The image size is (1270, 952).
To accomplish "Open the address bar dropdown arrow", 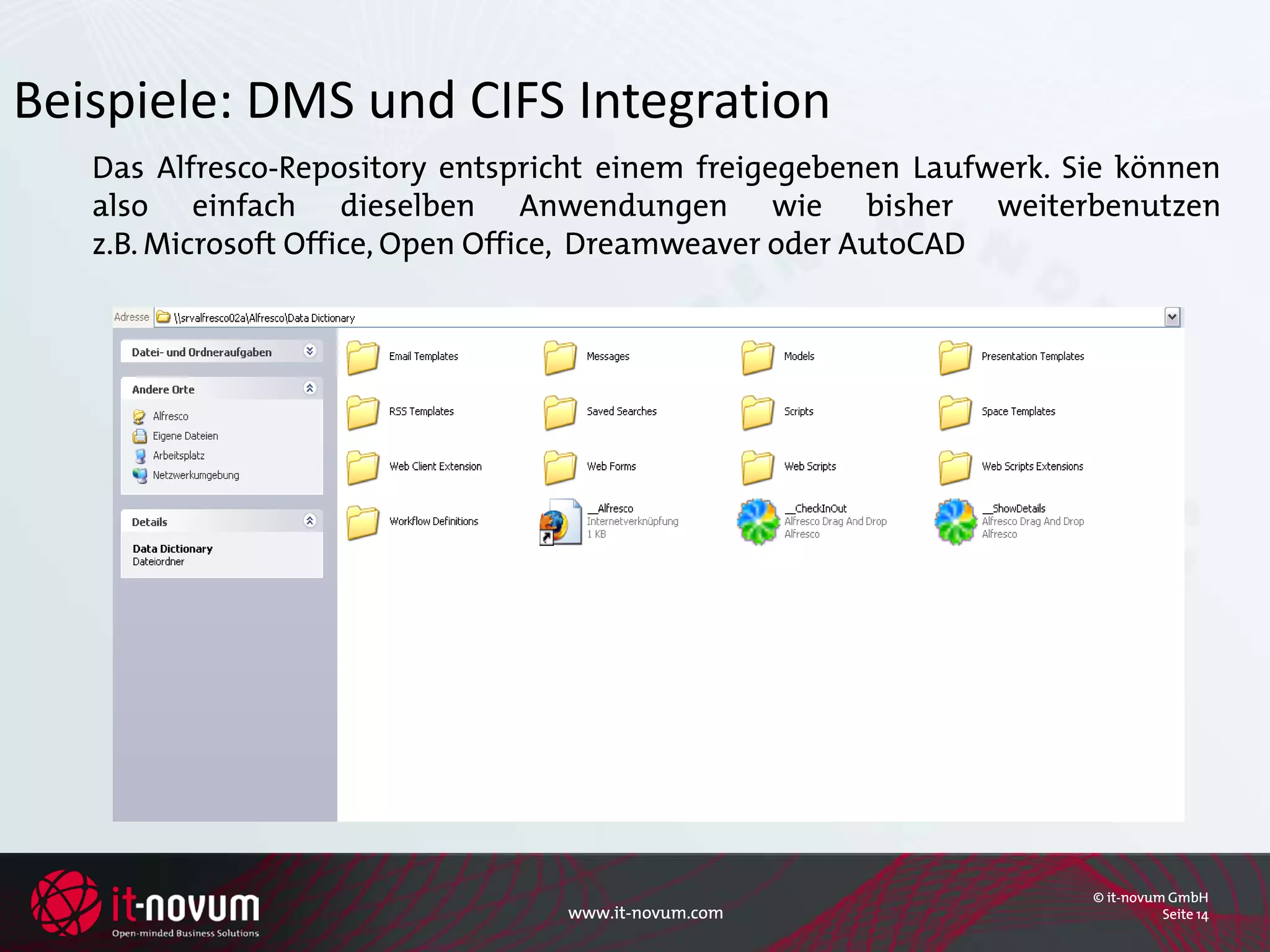I will pos(1172,317).
